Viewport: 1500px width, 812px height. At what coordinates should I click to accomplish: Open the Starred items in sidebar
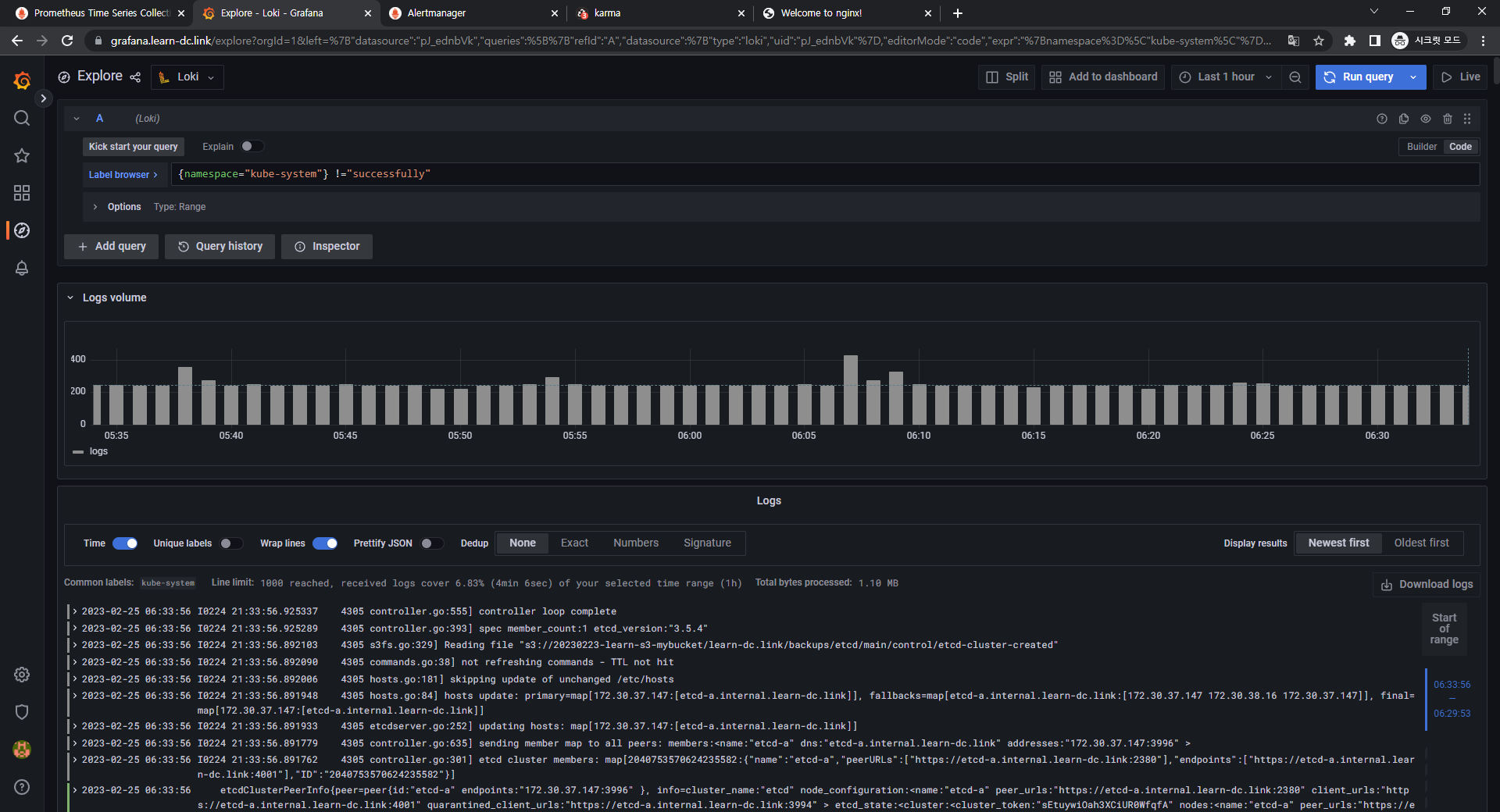point(22,155)
